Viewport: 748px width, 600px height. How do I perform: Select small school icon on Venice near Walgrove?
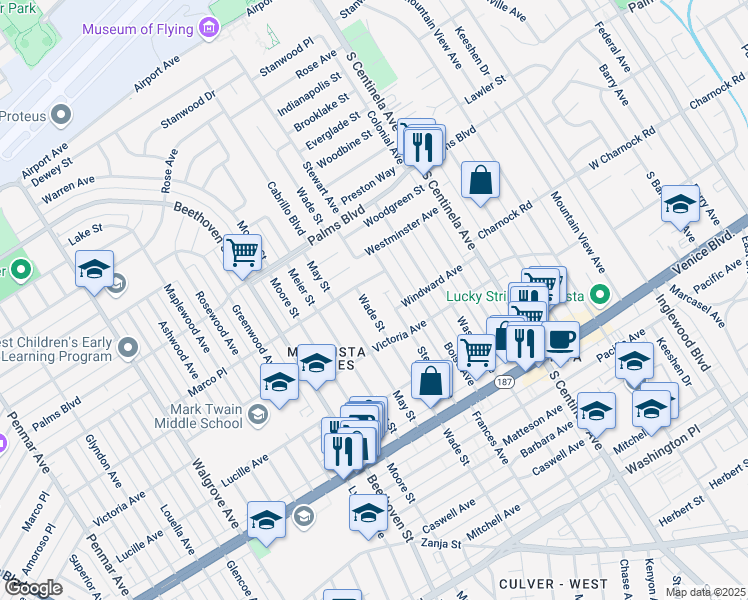tap(304, 517)
